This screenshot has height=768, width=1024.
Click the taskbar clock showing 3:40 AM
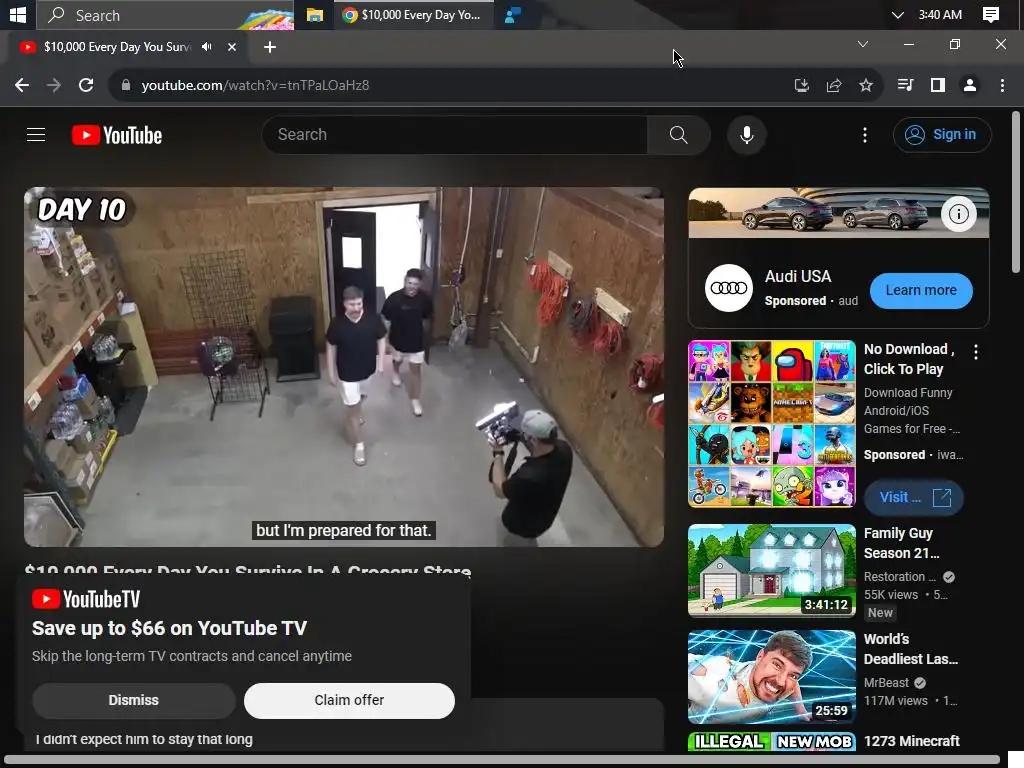pyautogui.click(x=940, y=14)
